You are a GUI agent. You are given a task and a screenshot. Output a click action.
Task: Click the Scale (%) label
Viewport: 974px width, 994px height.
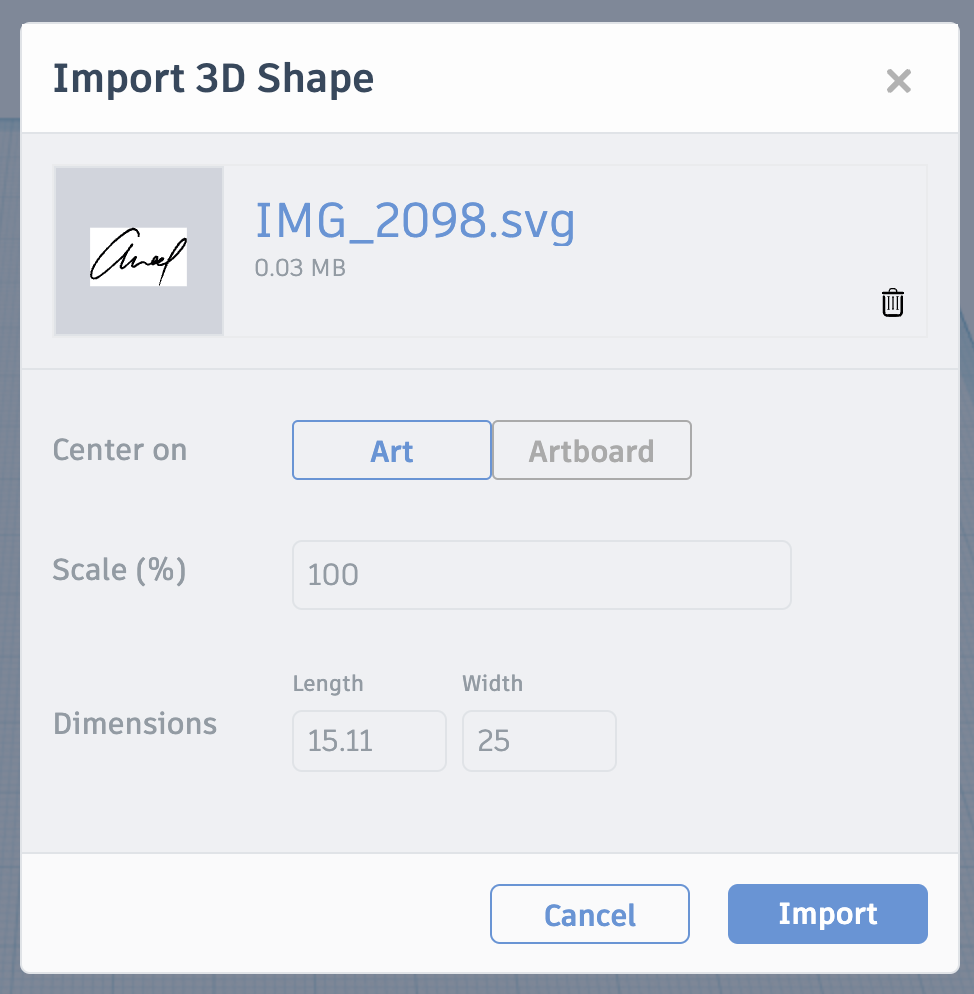119,570
